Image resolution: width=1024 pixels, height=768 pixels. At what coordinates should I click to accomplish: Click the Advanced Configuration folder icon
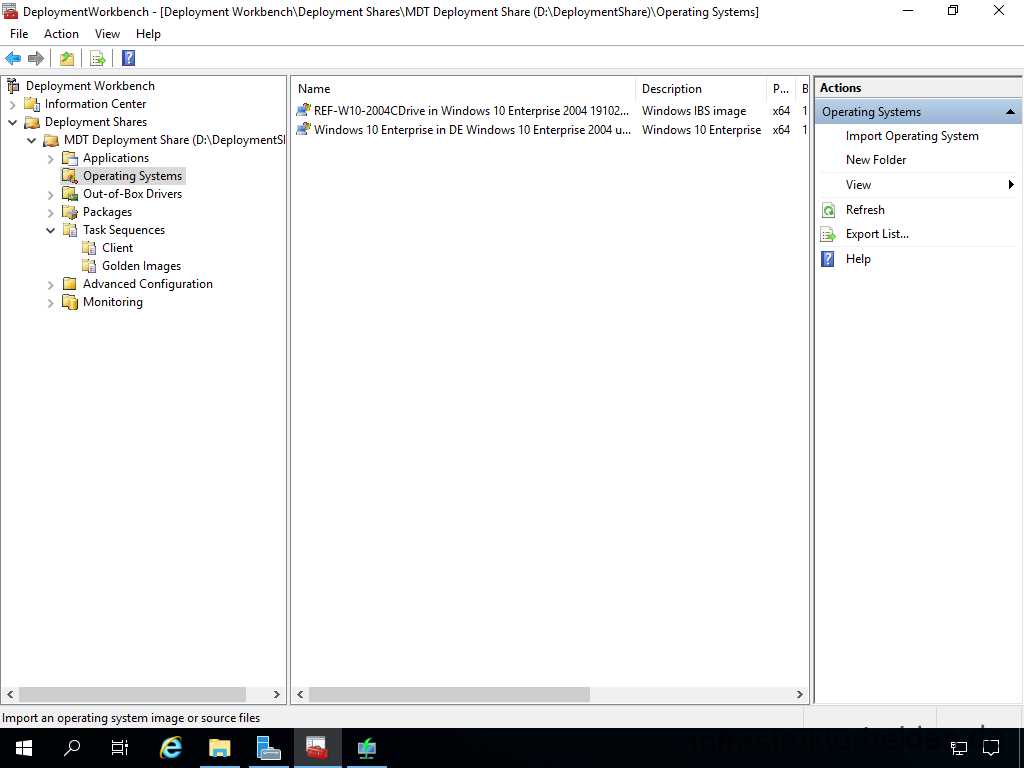pyautogui.click(x=70, y=284)
